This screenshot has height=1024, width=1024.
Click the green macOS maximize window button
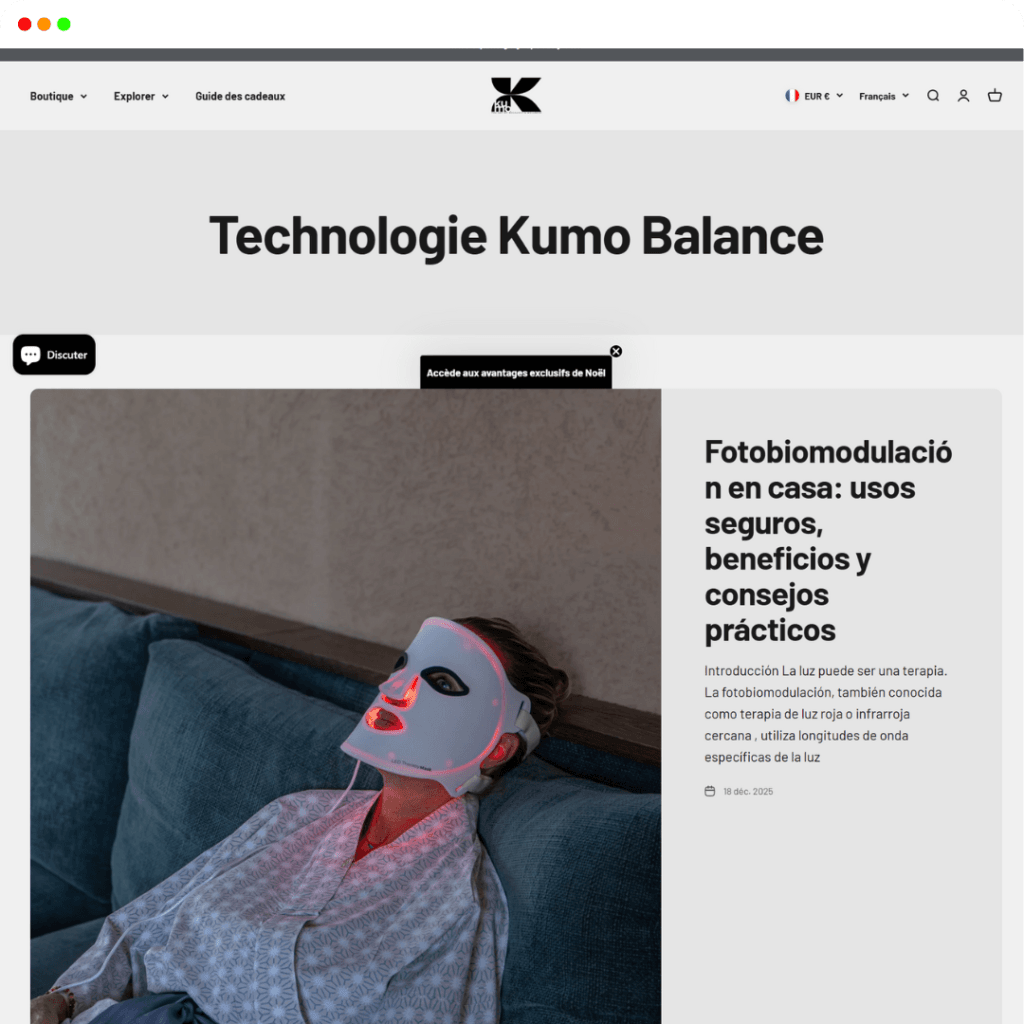[64, 24]
